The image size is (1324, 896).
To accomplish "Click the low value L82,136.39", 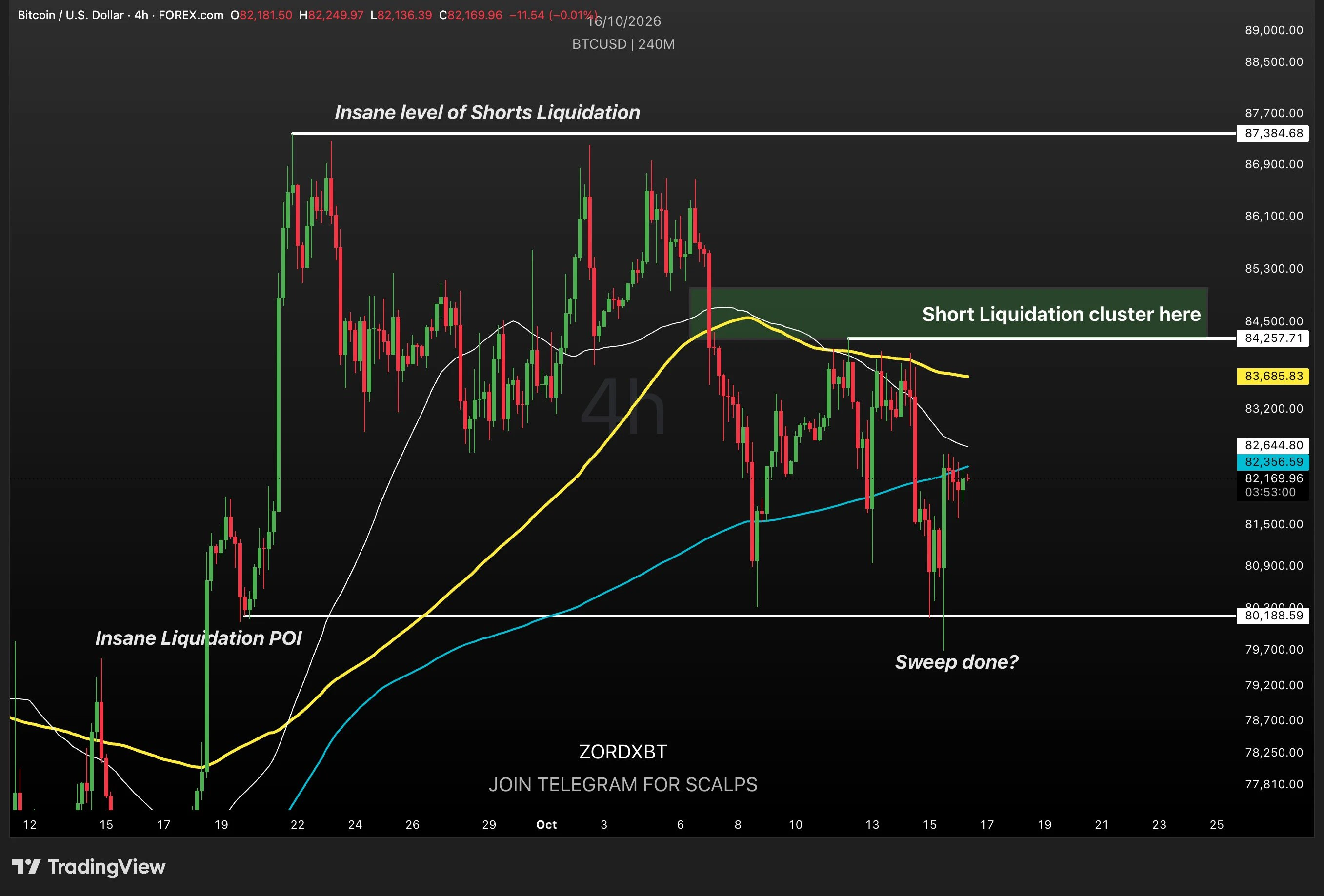I will coord(401,16).
